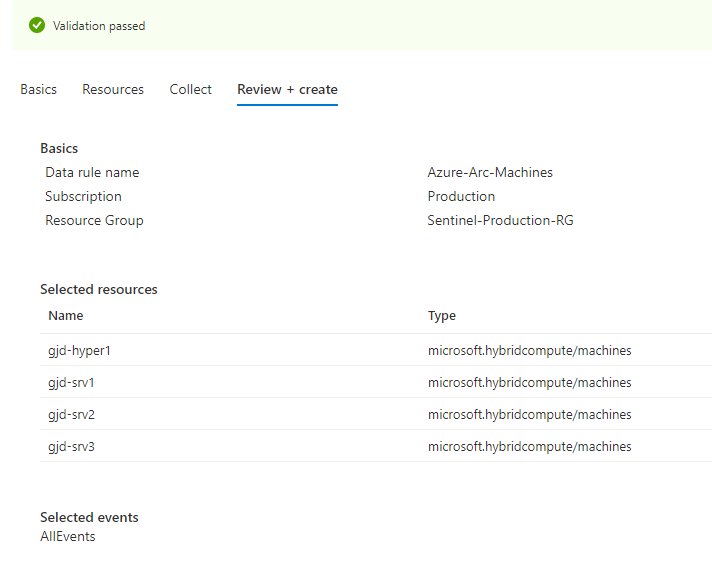Click the green validation passed checkmark icon
The height and width of the screenshot is (587, 712).
click(37, 25)
